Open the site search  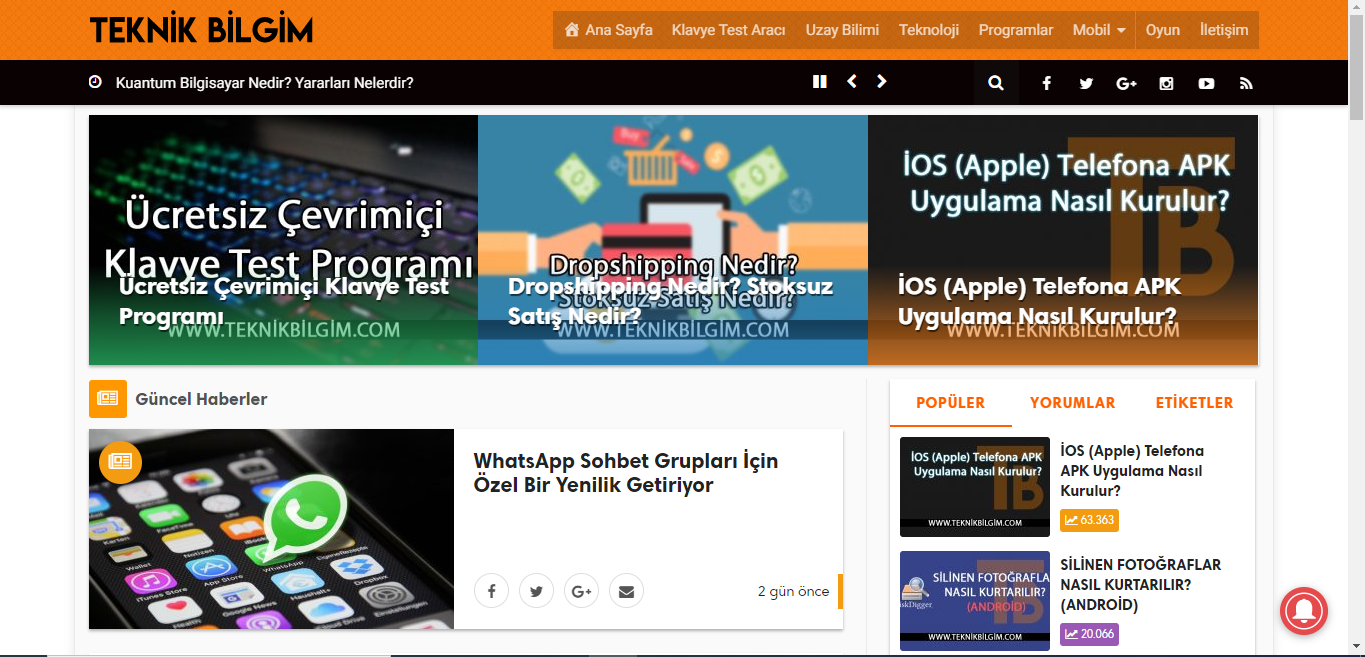tap(996, 83)
